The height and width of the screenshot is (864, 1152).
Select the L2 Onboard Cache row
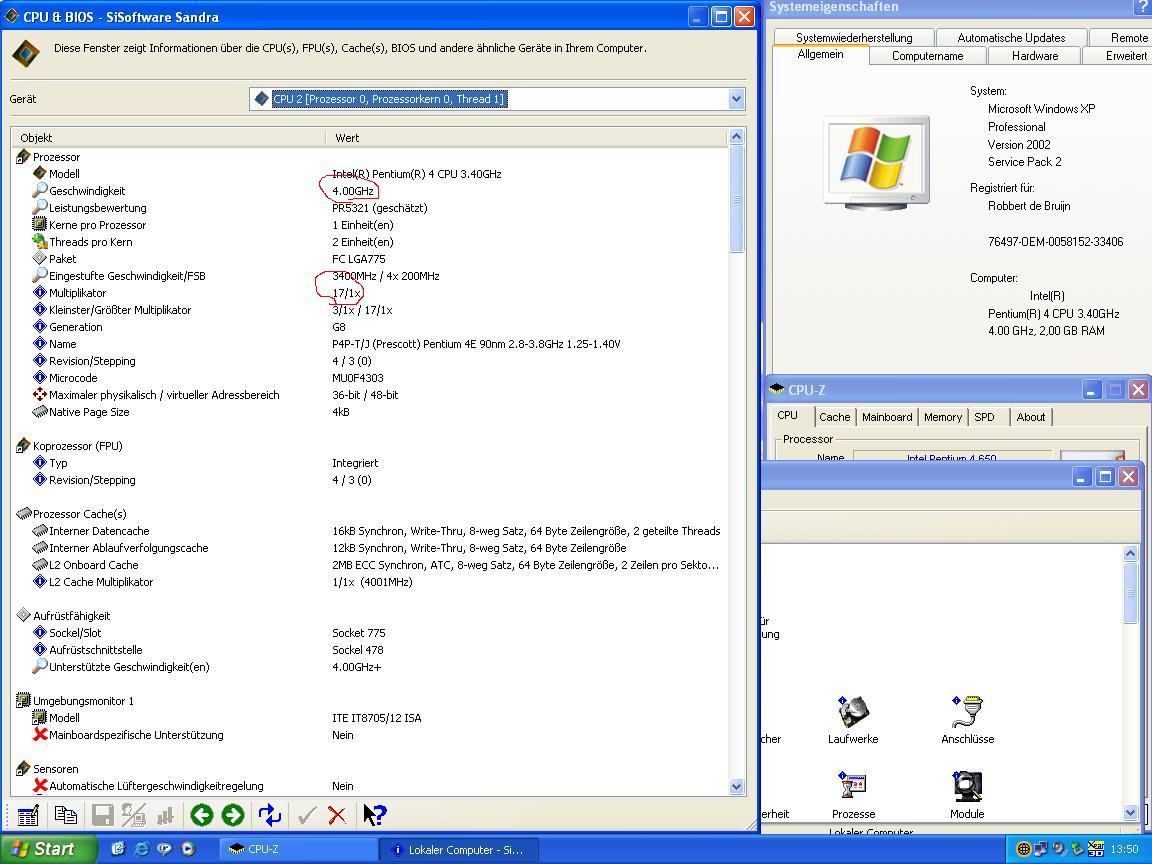369,565
